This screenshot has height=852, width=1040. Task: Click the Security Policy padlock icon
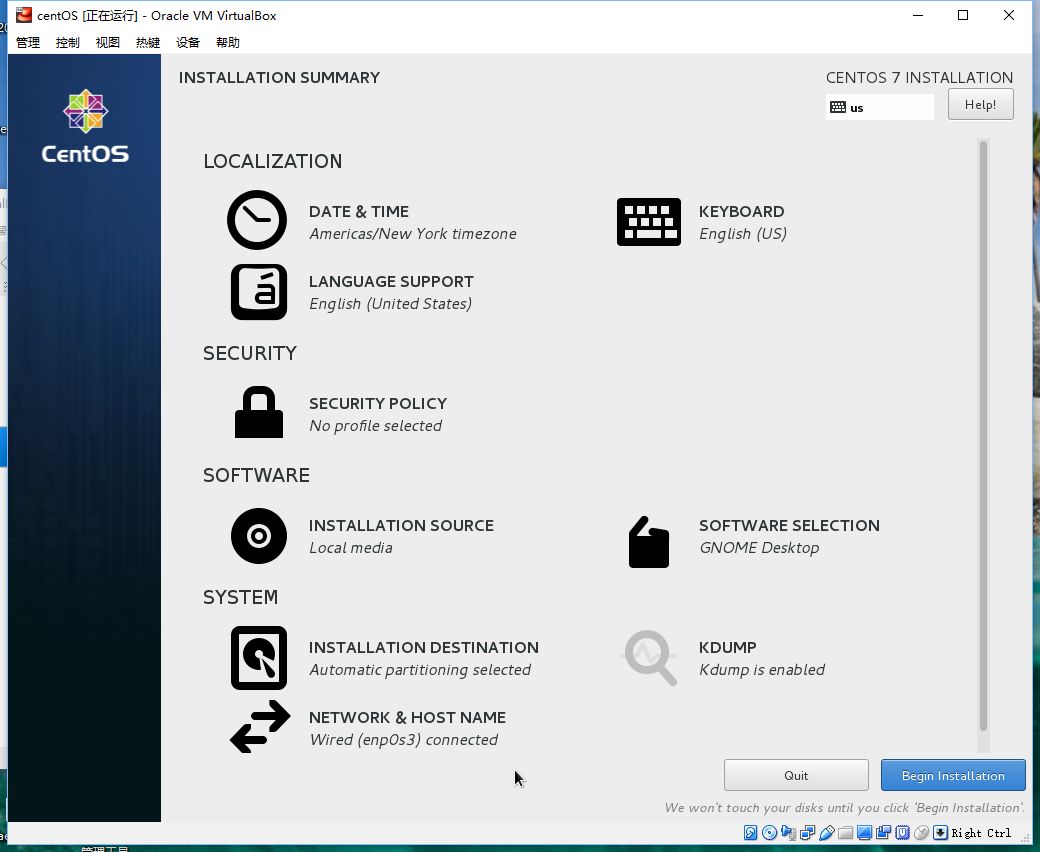tap(259, 413)
